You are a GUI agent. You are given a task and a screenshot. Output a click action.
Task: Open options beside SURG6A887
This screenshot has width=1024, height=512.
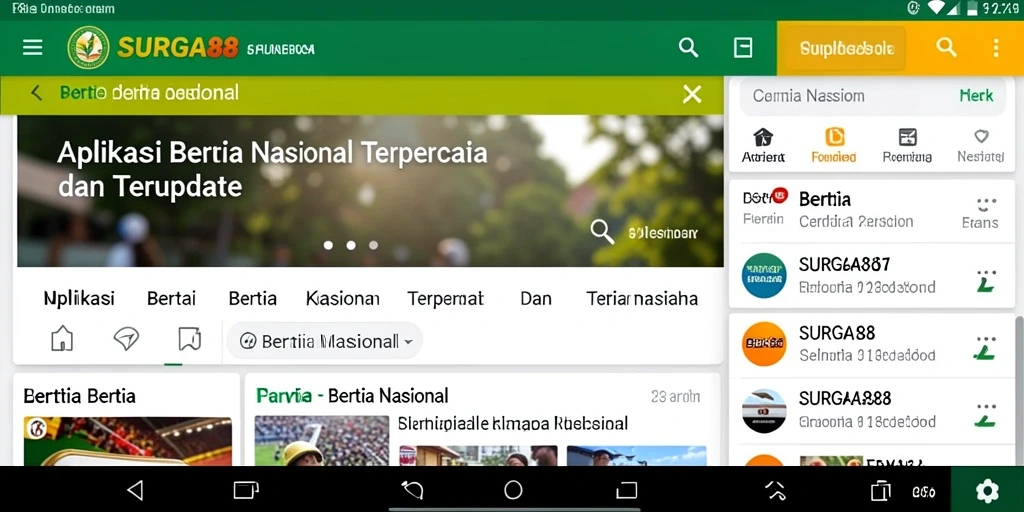[x=985, y=280]
